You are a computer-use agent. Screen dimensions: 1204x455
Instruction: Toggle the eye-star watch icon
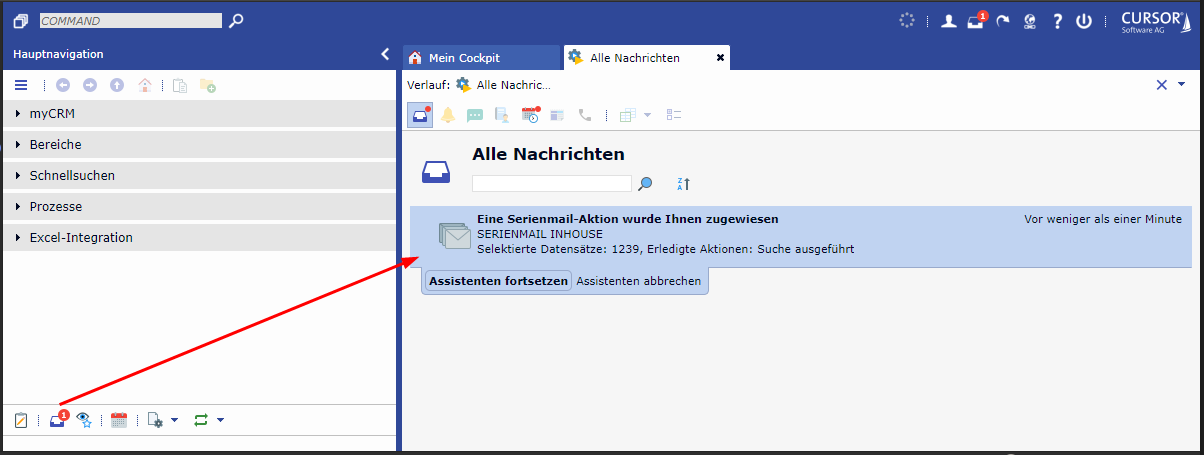pos(85,421)
